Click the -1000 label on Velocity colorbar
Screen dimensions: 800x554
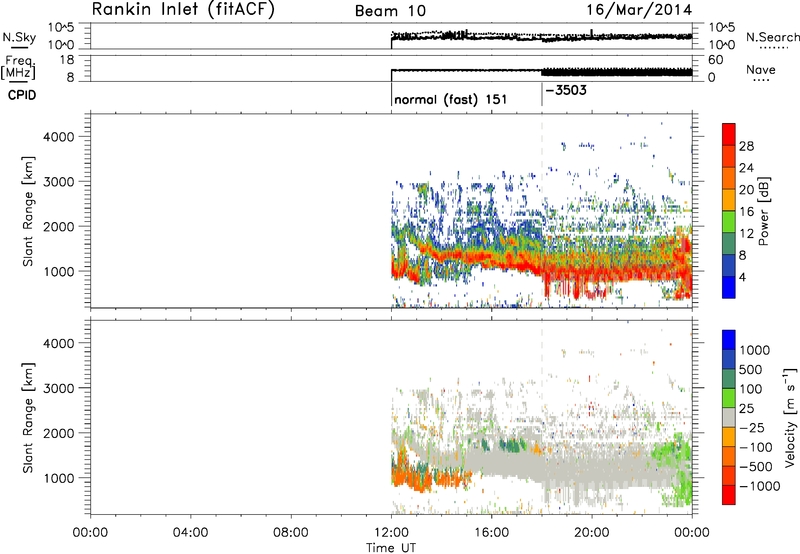point(760,486)
